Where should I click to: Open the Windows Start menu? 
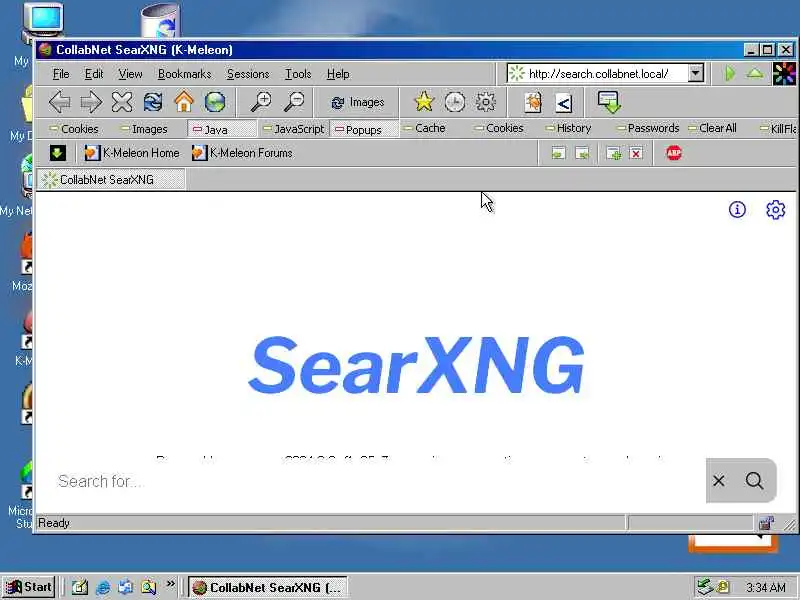tap(30, 587)
